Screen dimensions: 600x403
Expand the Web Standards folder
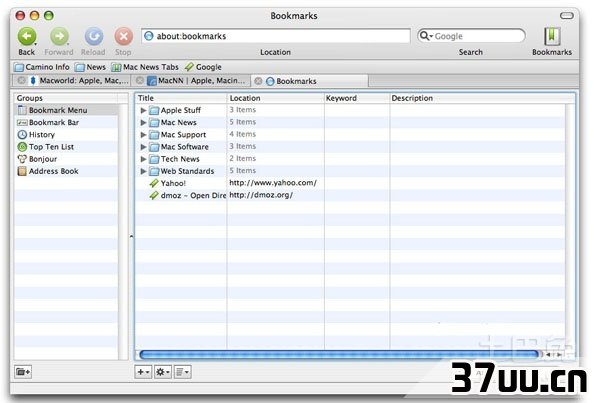point(143,171)
